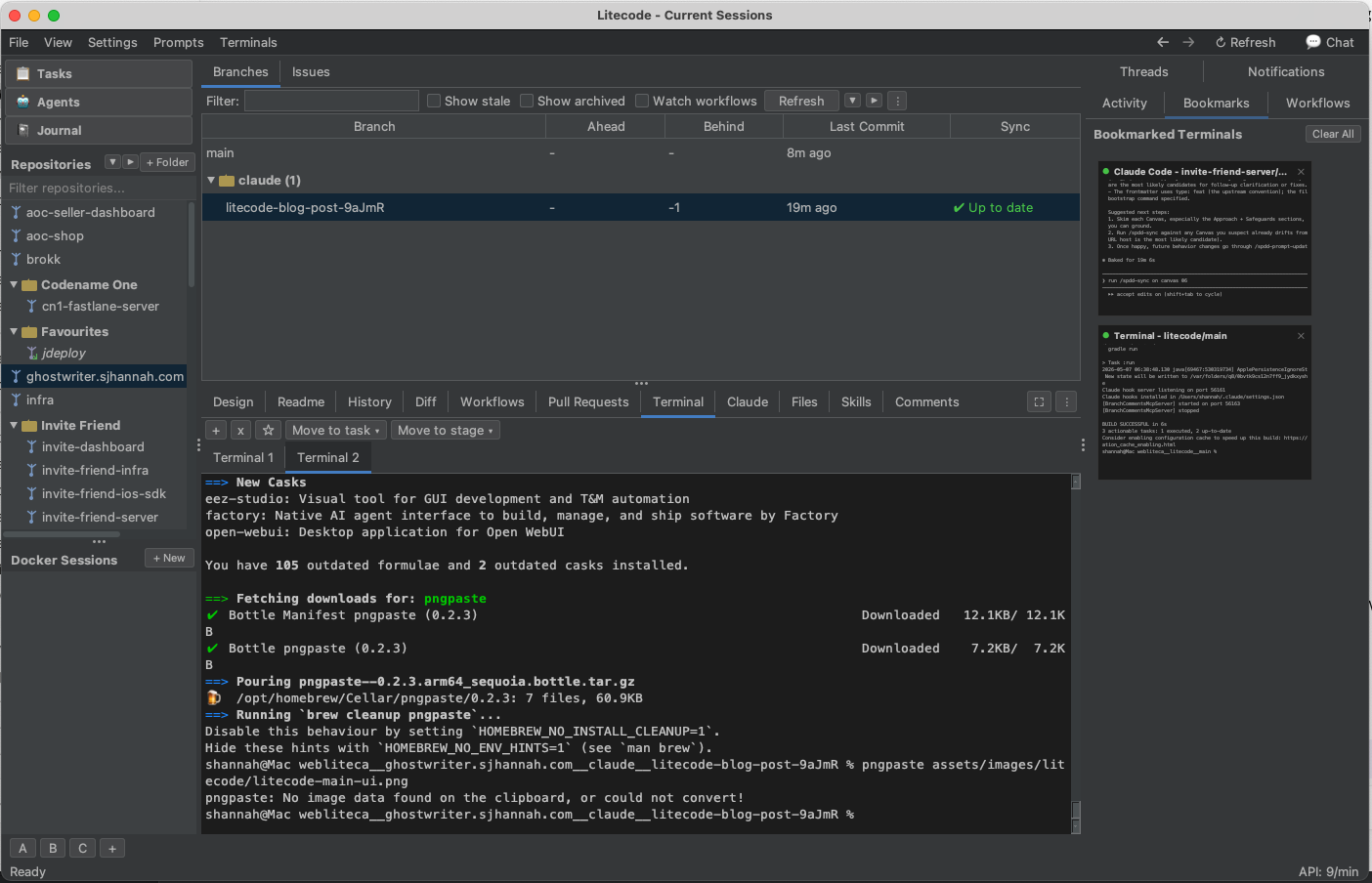
Task: Open dropdown arrow beside branch Refresh
Action: (852, 101)
